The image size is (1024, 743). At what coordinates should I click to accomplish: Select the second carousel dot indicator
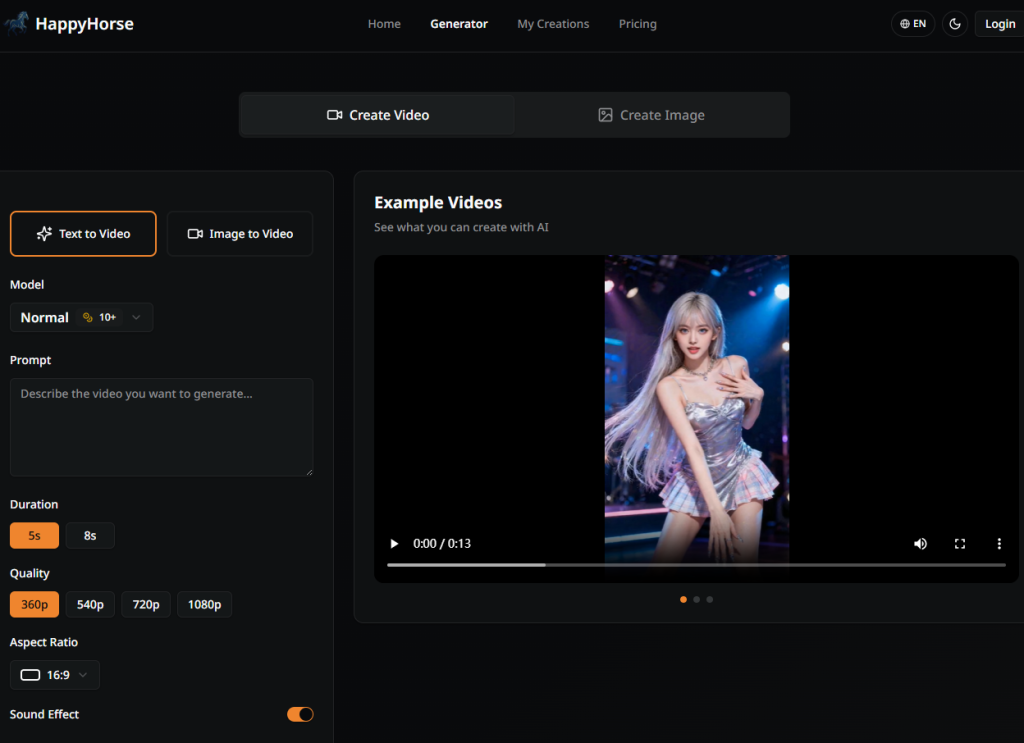click(x=696, y=600)
